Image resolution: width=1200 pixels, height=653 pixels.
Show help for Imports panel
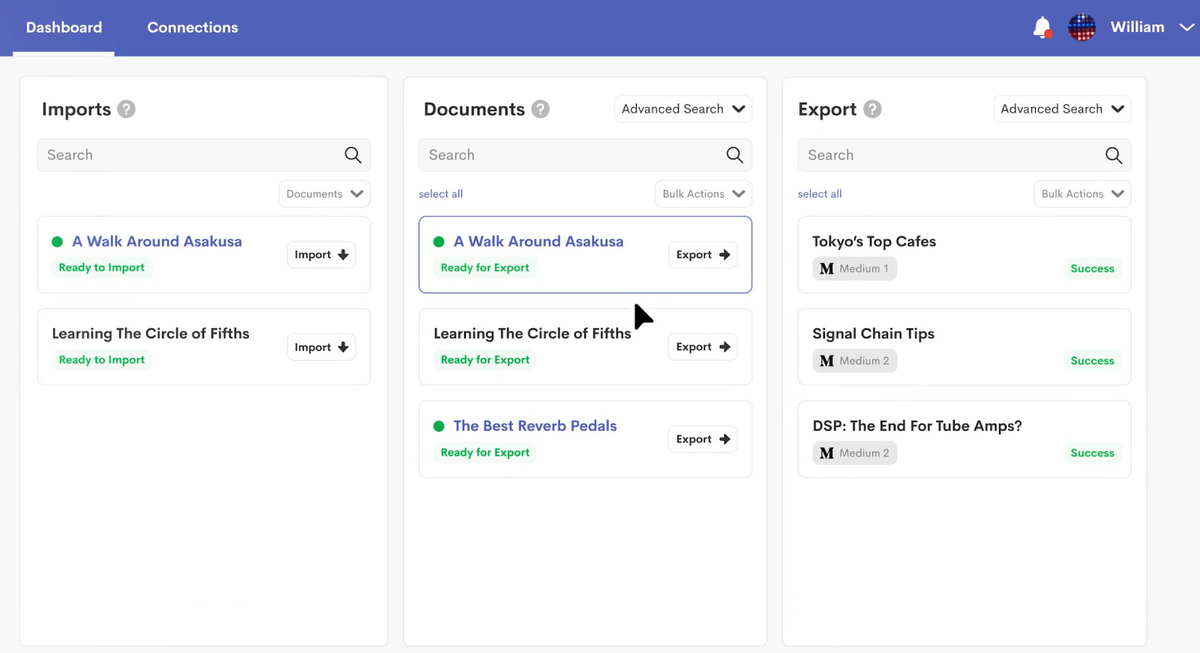(126, 109)
